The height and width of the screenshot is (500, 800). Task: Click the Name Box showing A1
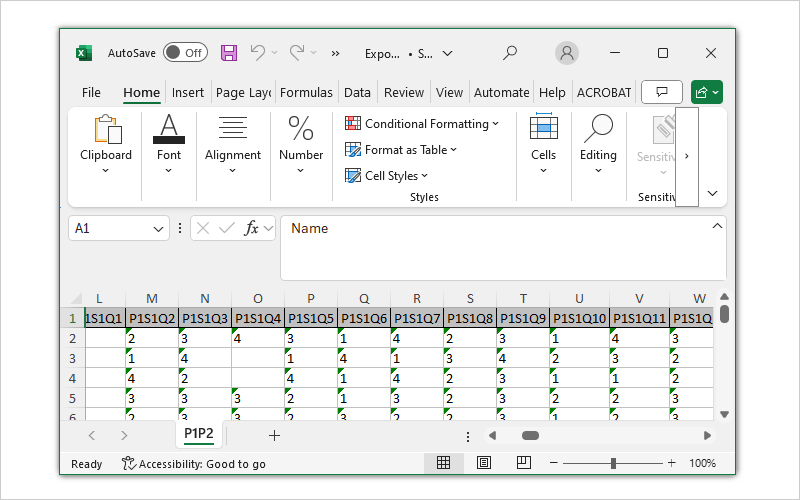pos(111,228)
